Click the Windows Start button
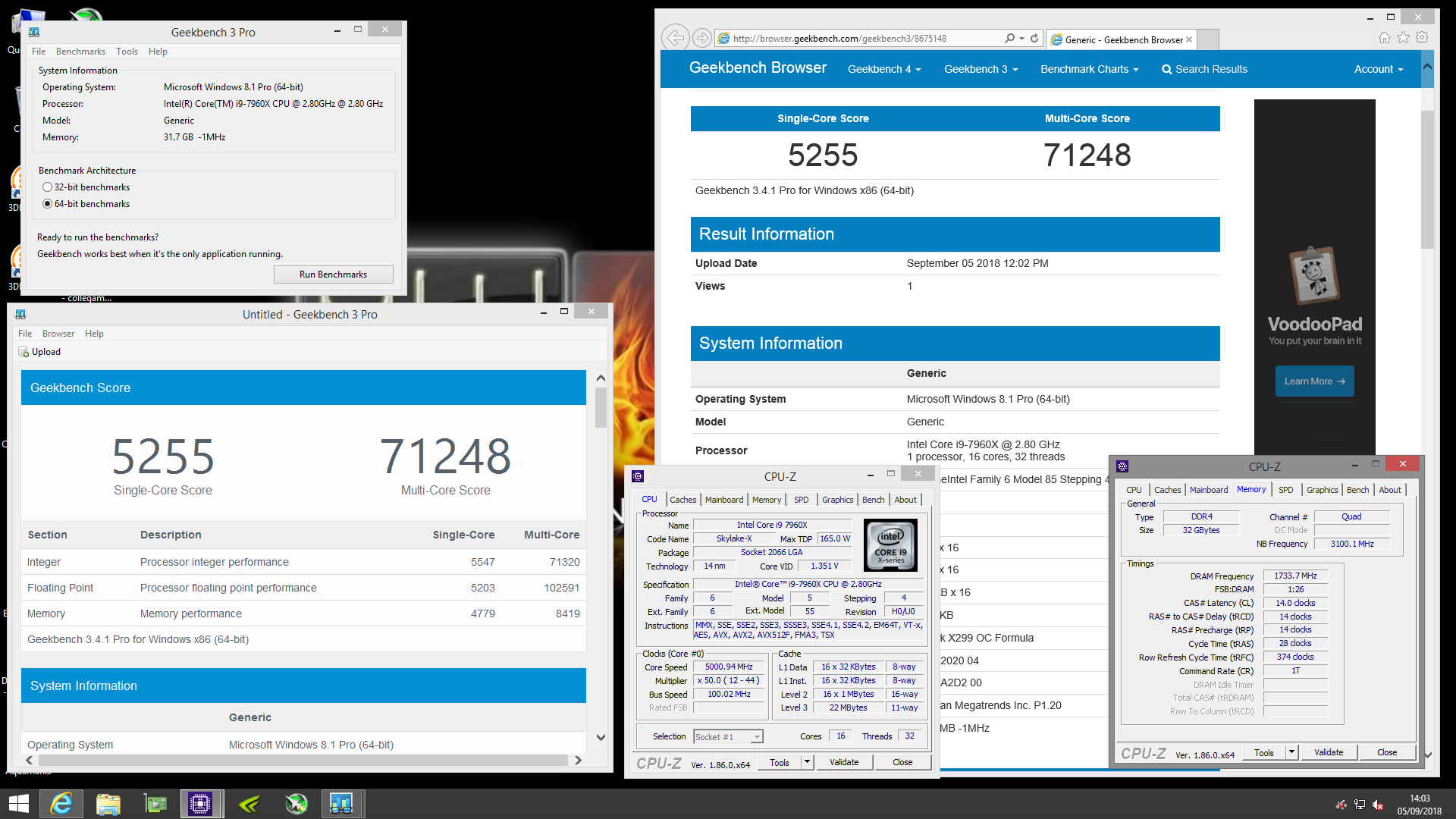1456x819 pixels. click(x=18, y=804)
